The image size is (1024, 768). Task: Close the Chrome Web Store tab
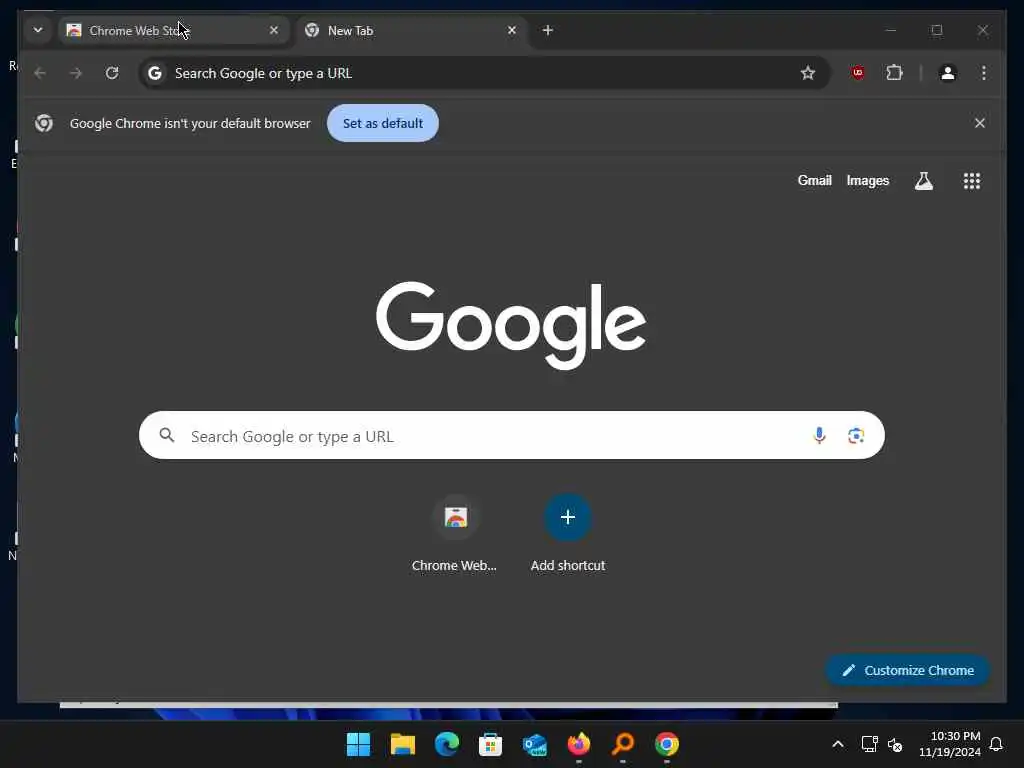tap(274, 30)
